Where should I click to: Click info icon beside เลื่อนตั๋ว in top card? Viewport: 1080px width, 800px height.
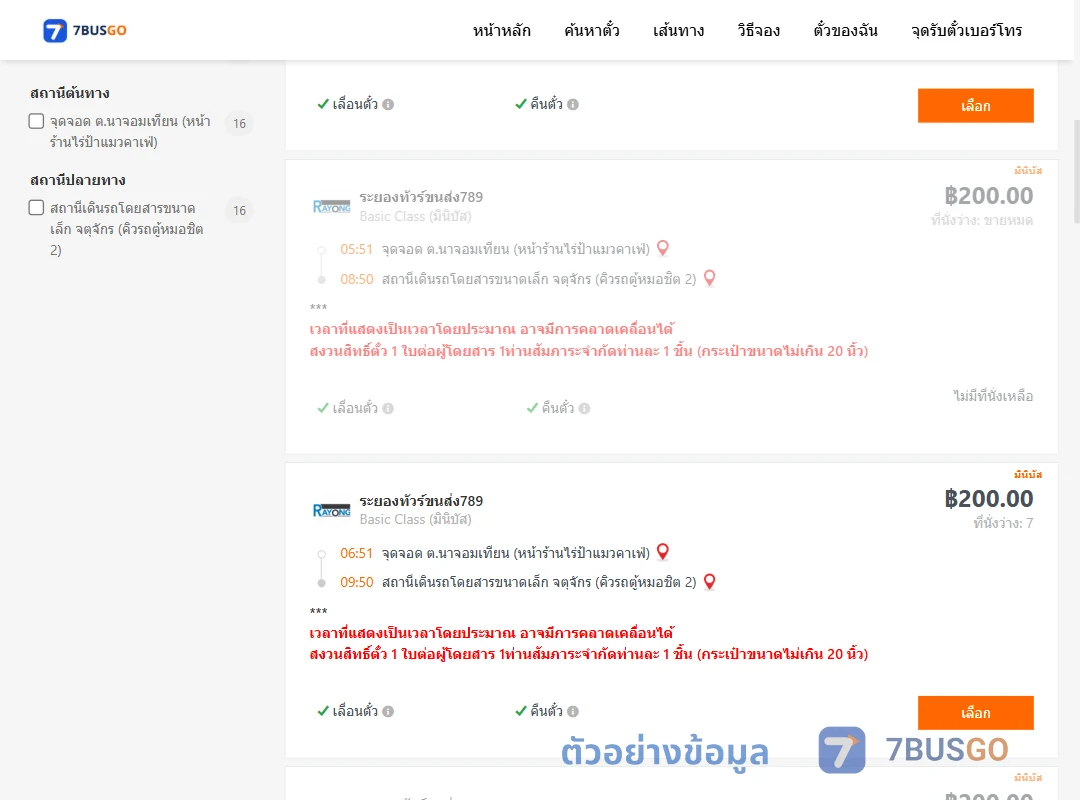[388, 105]
